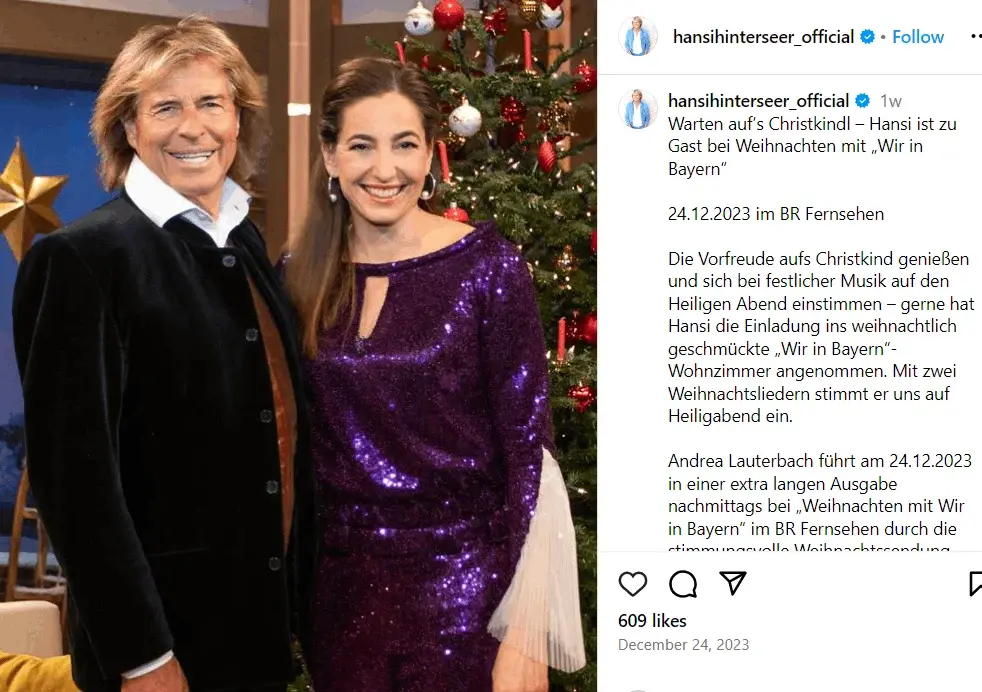
Task: Open December 24, 2023 post date link
Action: pos(683,644)
